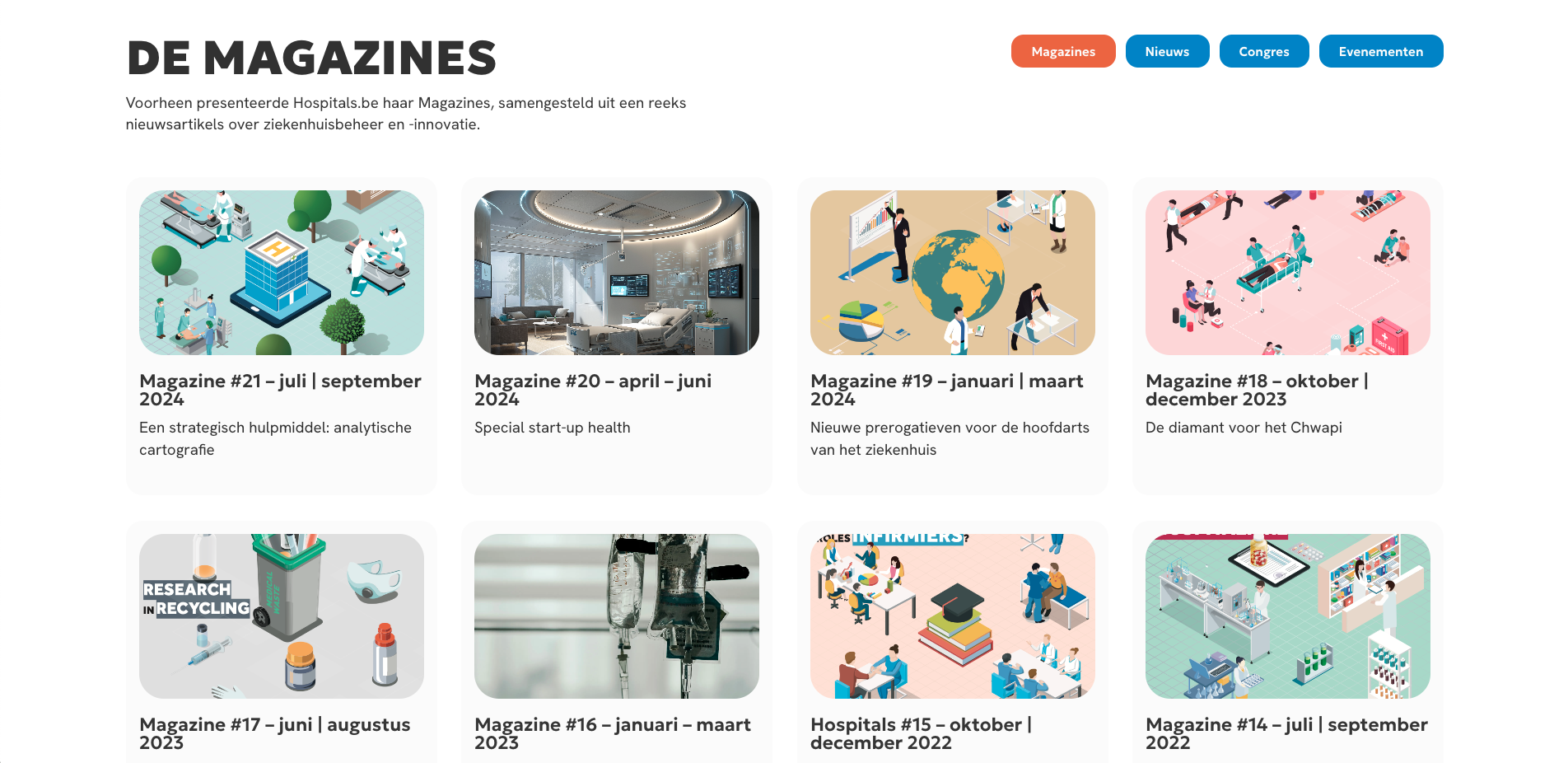Click Magazine #16 – januari – maart 2023 title
Viewport: 1568px width, 763px height.
click(x=612, y=733)
